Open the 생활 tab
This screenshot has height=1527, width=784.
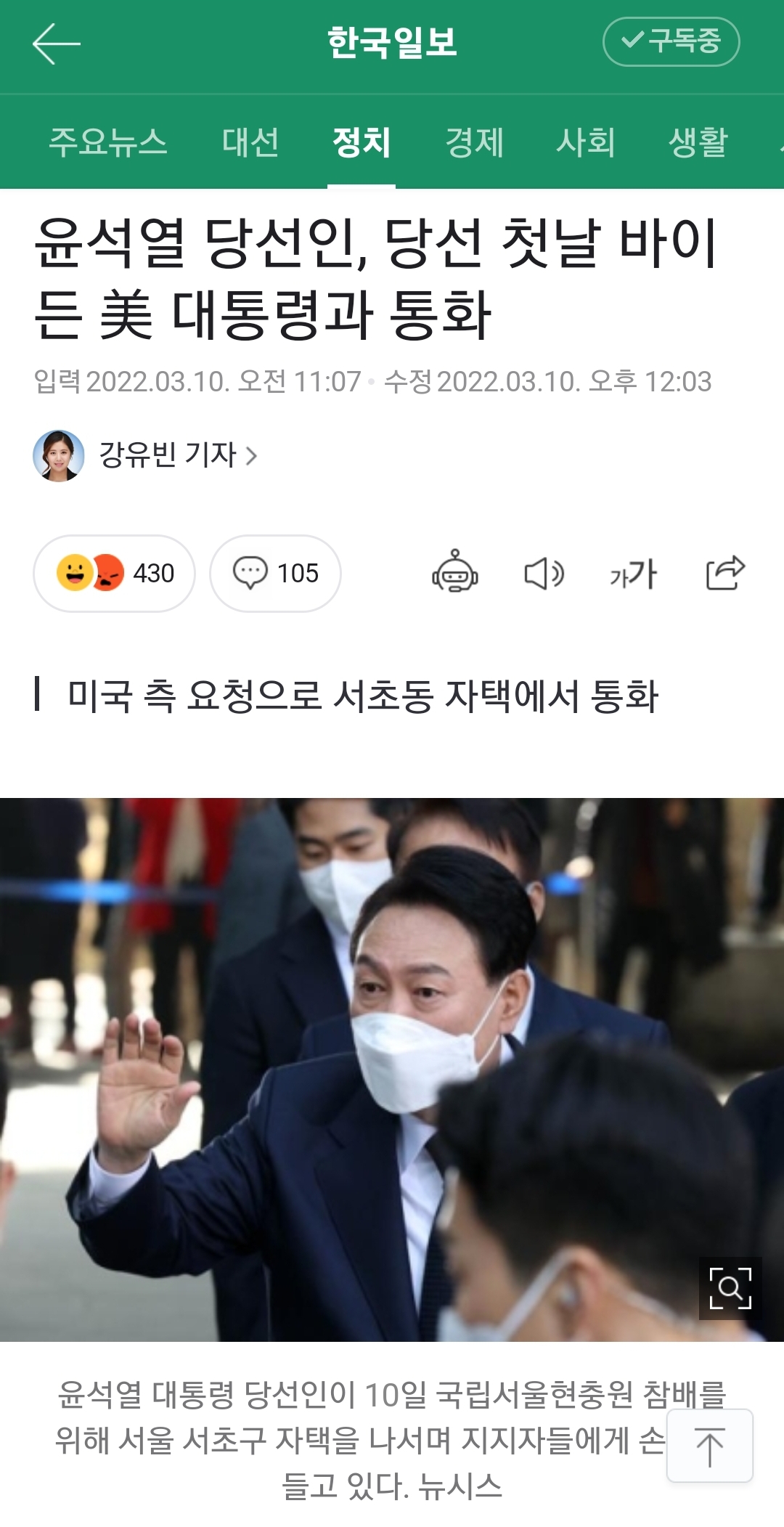coord(698,142)
